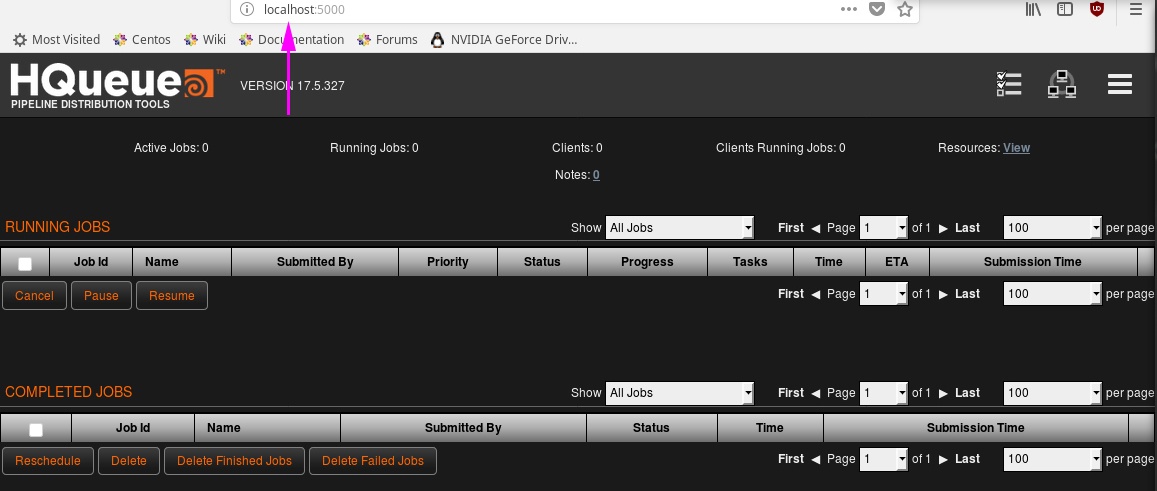Open Running Jobs top page number dropdown
Image resolution: width=1157 pixels, height=491 pixels.
(884, 227)
